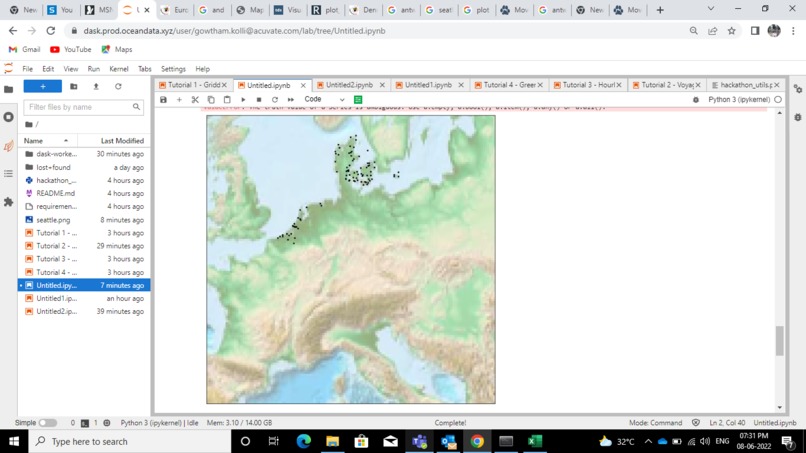The height and width of the screenshot is (453, 806).
Task: Click the Python 3 (ipykernel) kernel name
Action: [739, 100]
